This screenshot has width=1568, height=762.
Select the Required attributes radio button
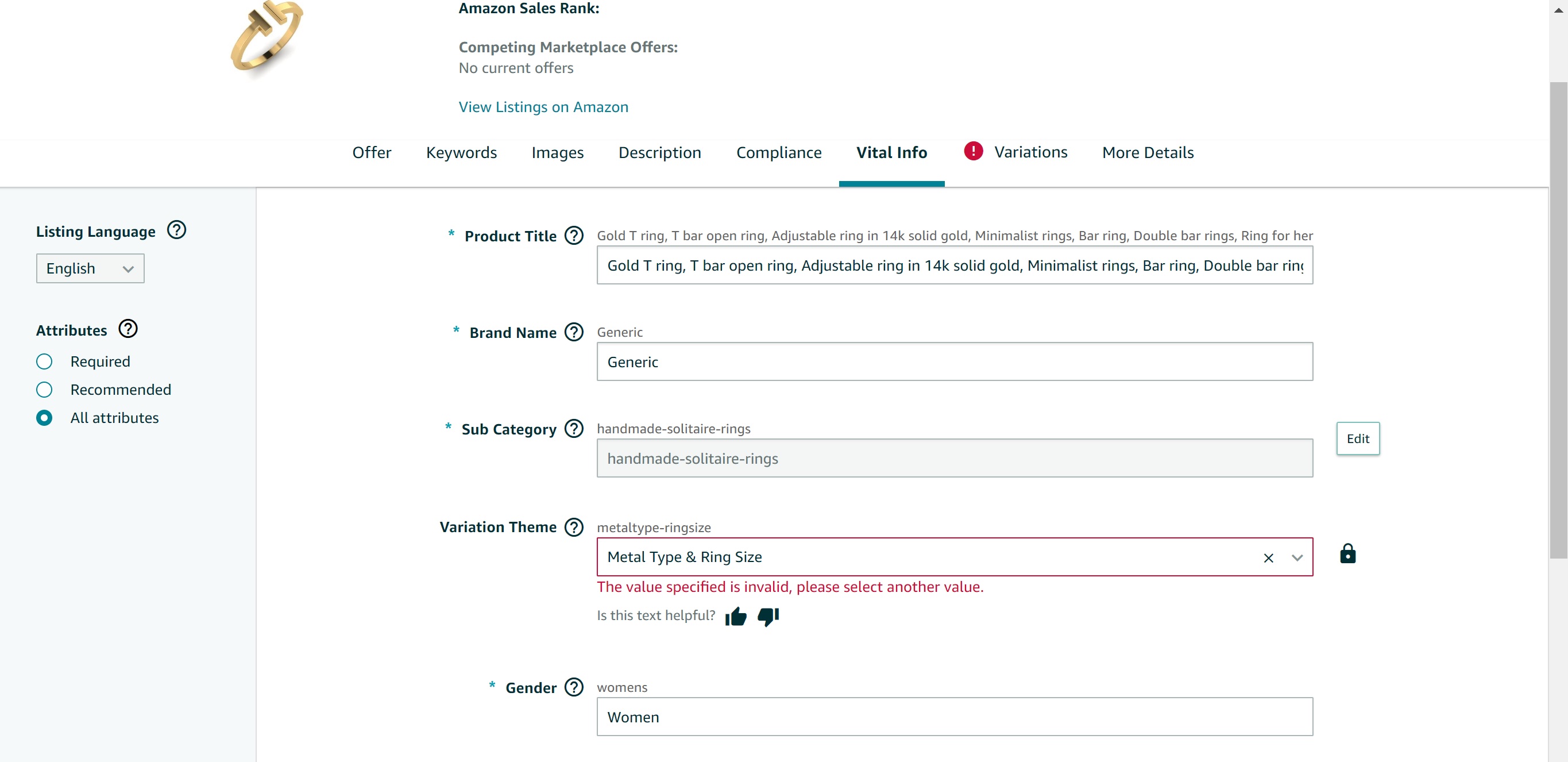pos(44,362)
